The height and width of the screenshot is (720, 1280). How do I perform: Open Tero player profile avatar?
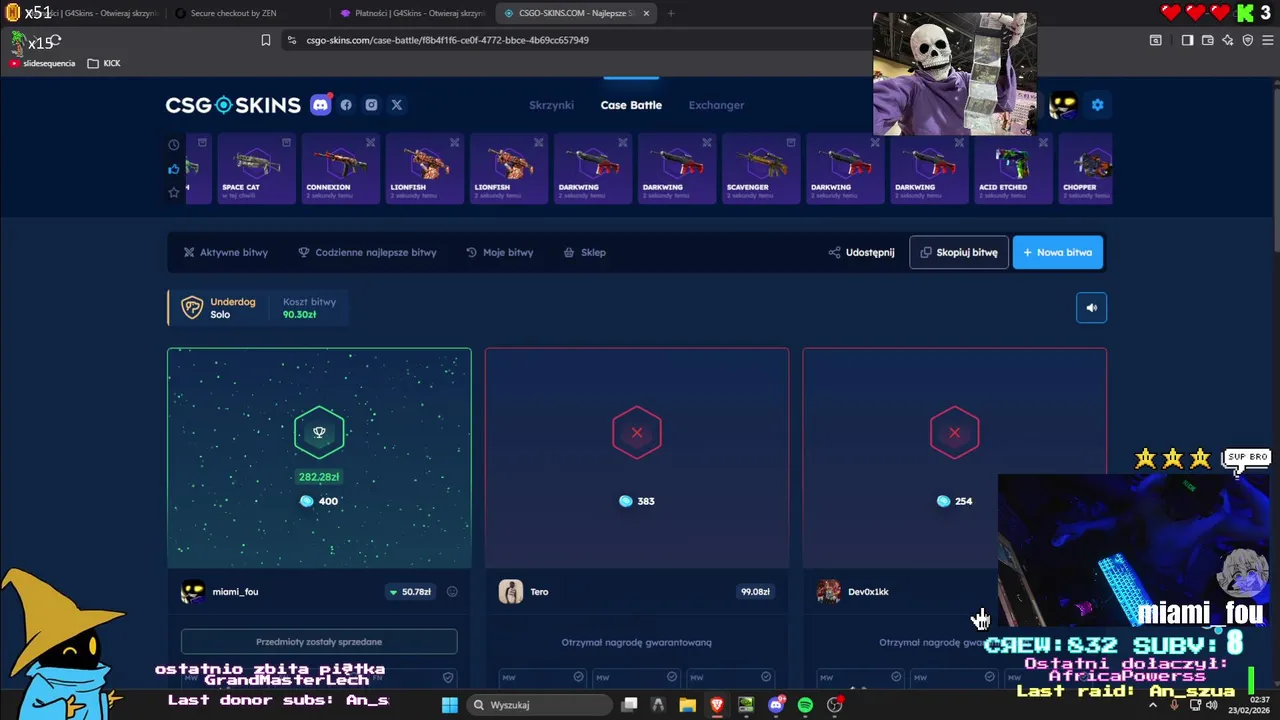click(x=510, y=592)
